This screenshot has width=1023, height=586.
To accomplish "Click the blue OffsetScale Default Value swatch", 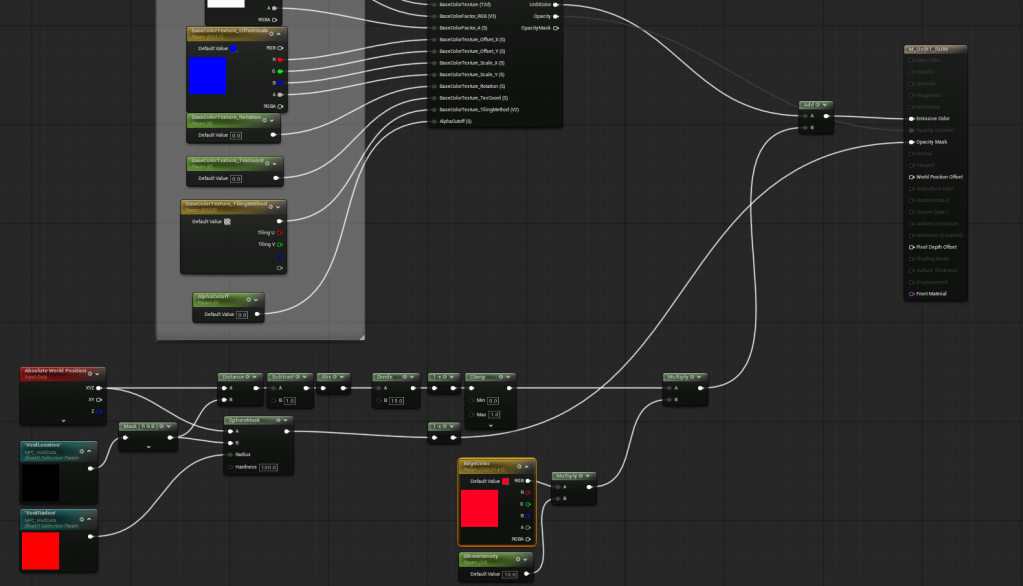I will (233, 48).
